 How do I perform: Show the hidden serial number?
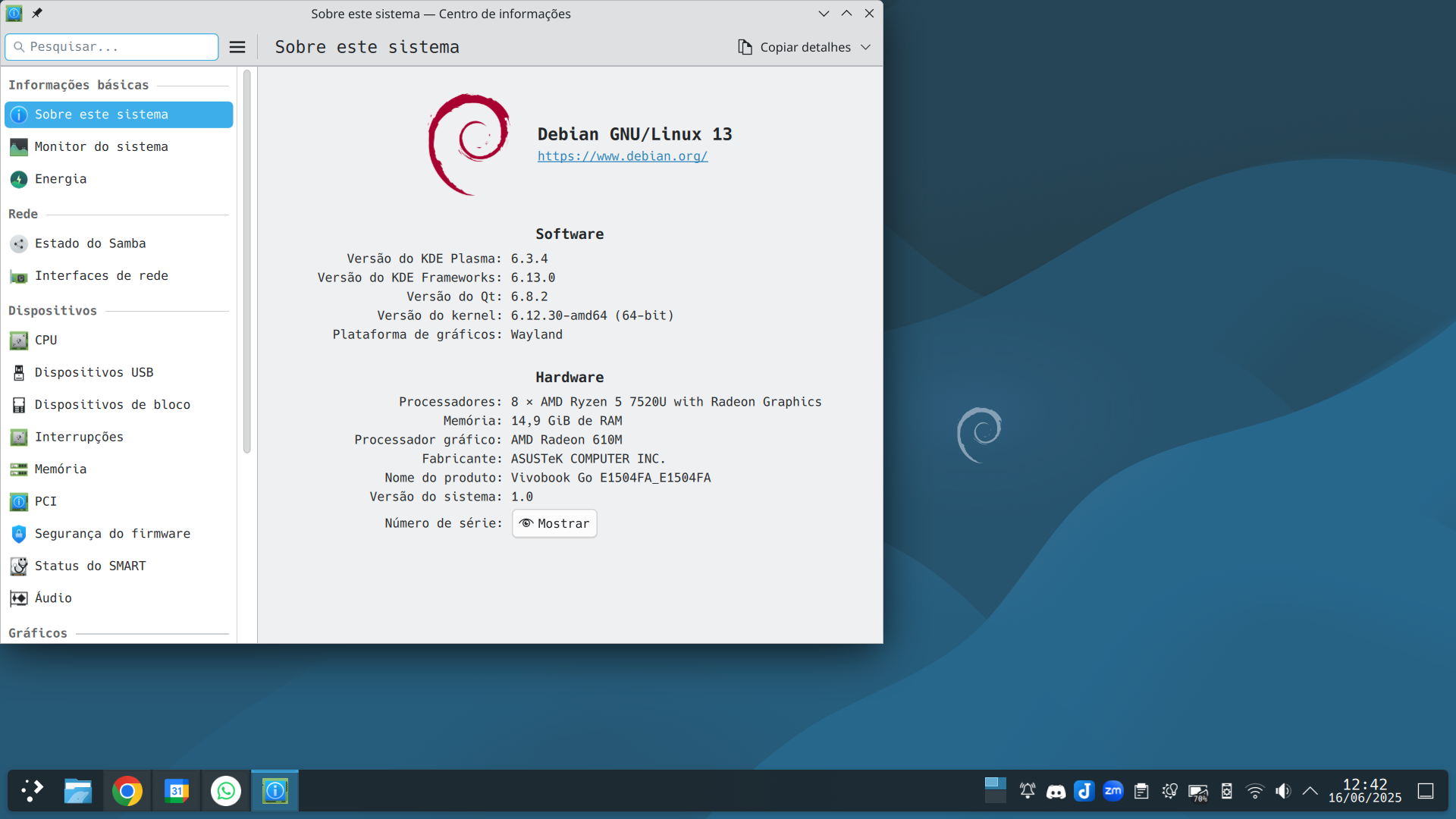point(554,523)
